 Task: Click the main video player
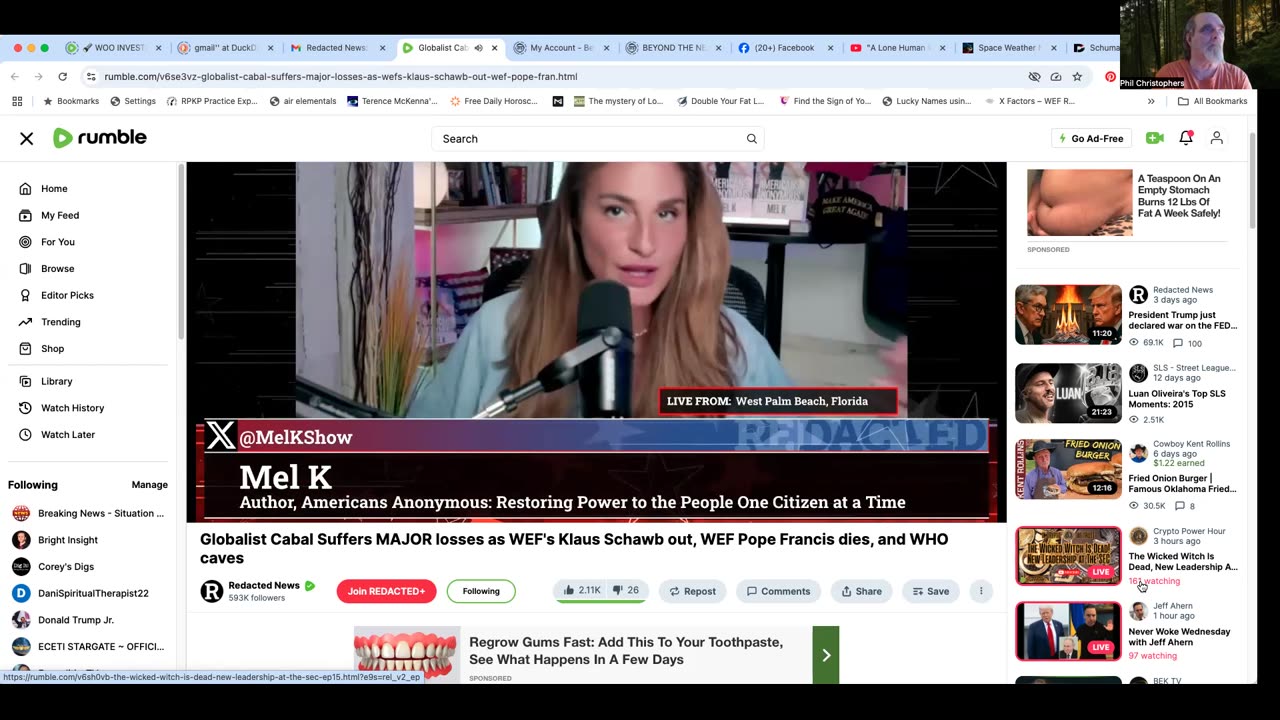(596, 342)
